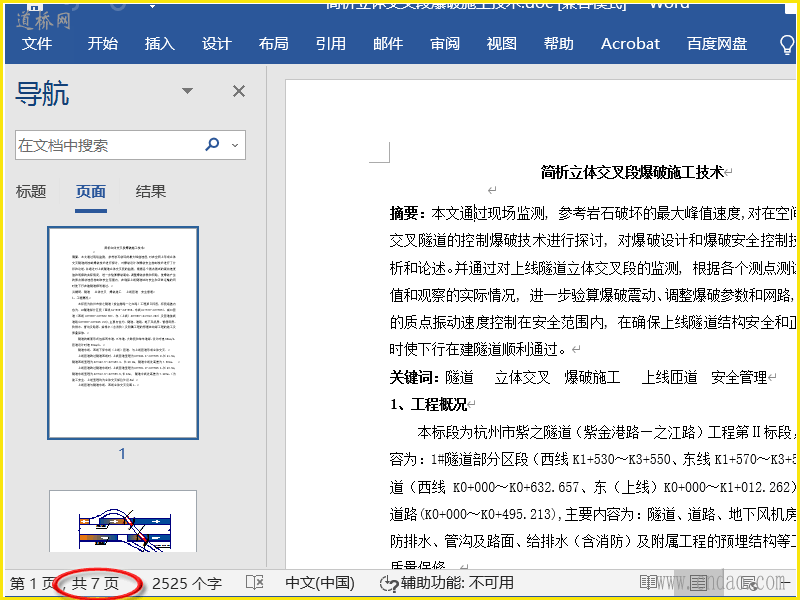This screenshot has width=800, height=600.
Task: Click the magnifier search icon
Action: tap(212, 144)
